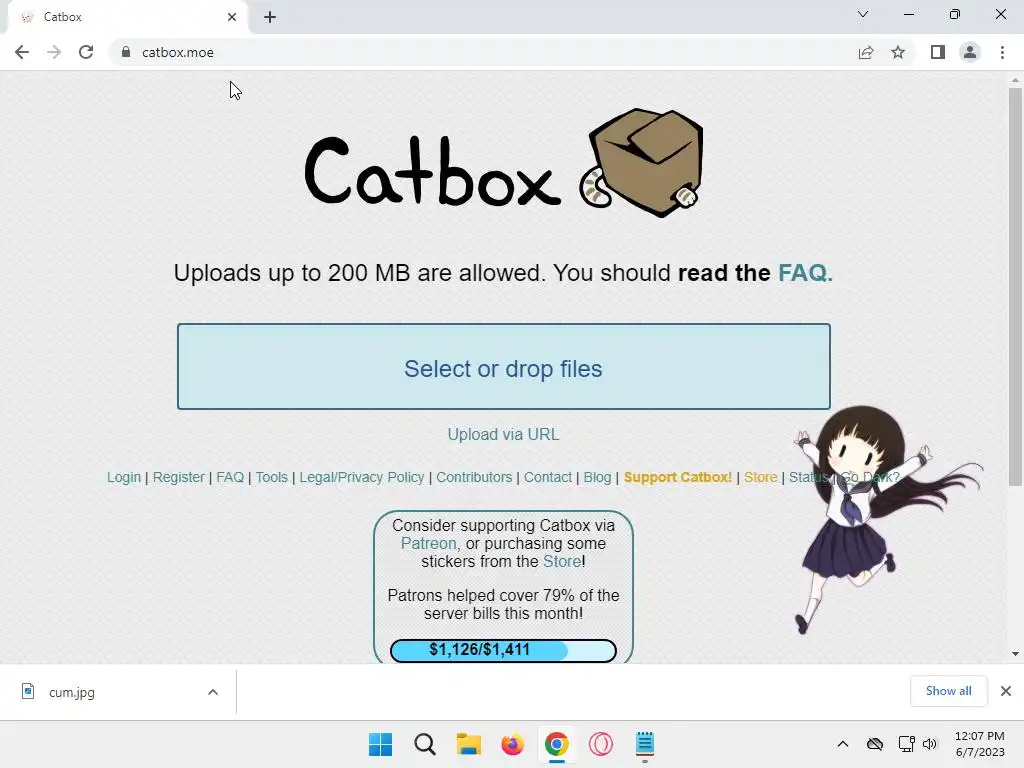1024x768 pixels.
Task: Click the Chrome taskbar icon
Action: [x=556, y=744]
